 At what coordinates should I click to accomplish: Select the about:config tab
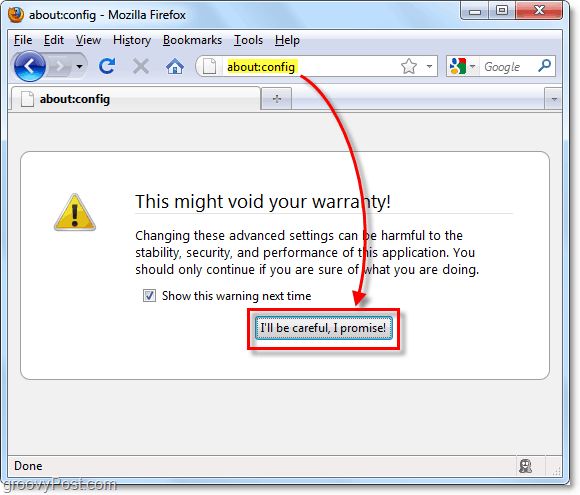point(135,99)
